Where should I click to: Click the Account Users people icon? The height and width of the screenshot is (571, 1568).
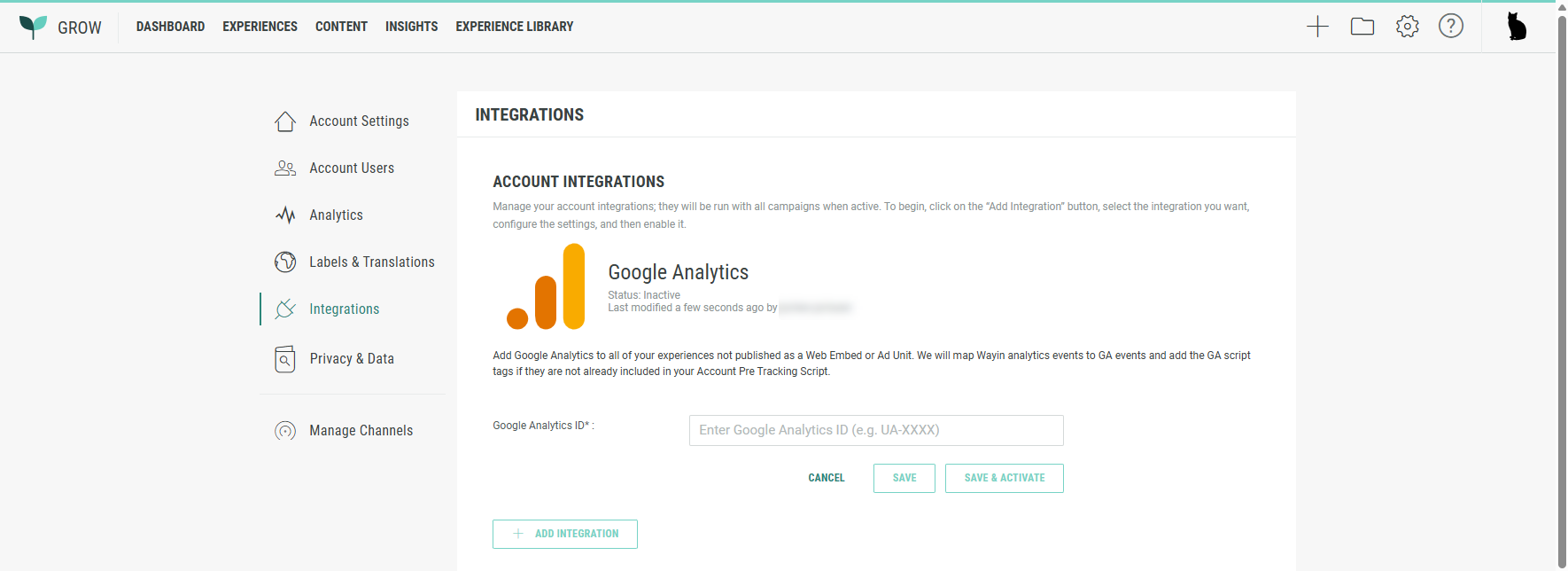tap(285, 168)
